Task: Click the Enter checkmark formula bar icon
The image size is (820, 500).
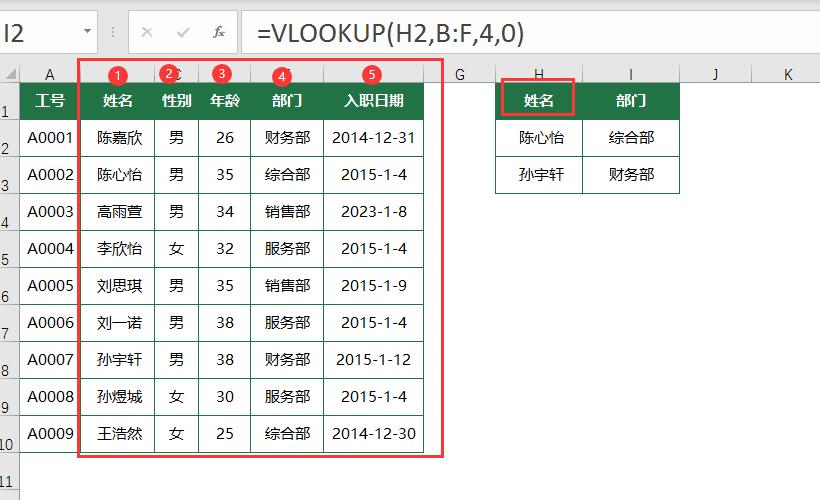Action: point(183,32)
